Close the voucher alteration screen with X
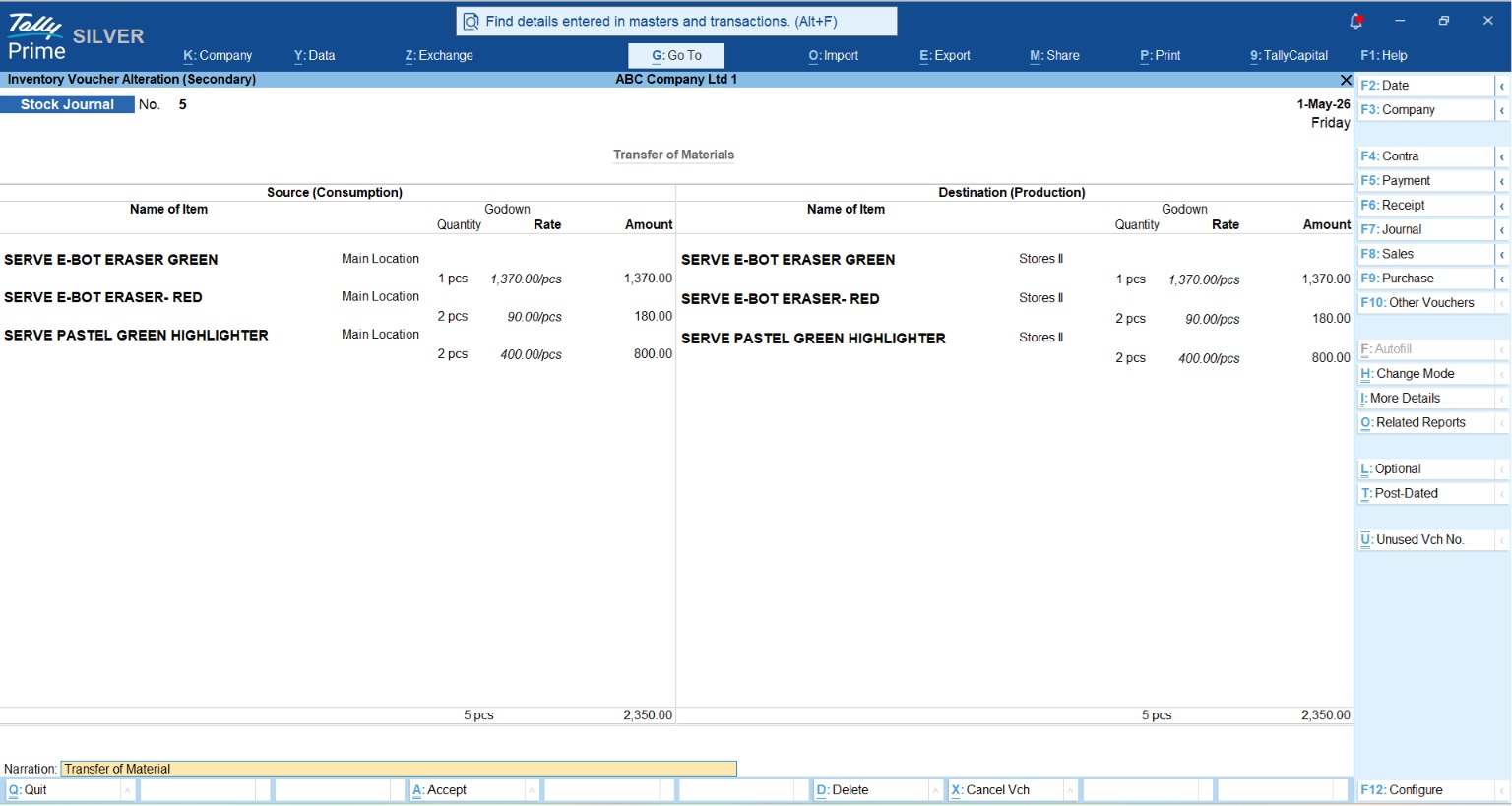Viewport: 1512px width, 806px height. click(1346, 80)
